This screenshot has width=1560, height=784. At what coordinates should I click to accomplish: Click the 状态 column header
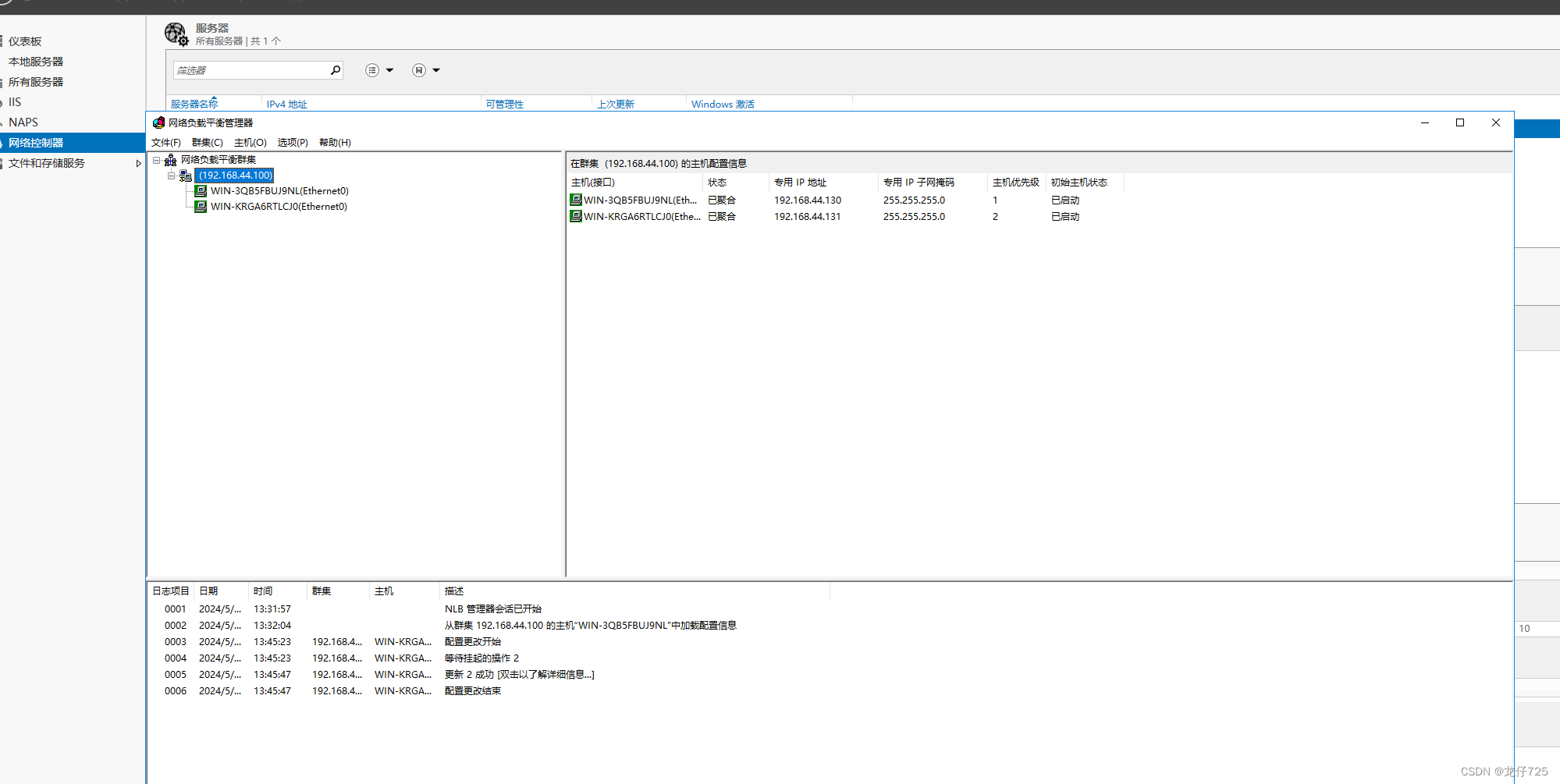736,183
